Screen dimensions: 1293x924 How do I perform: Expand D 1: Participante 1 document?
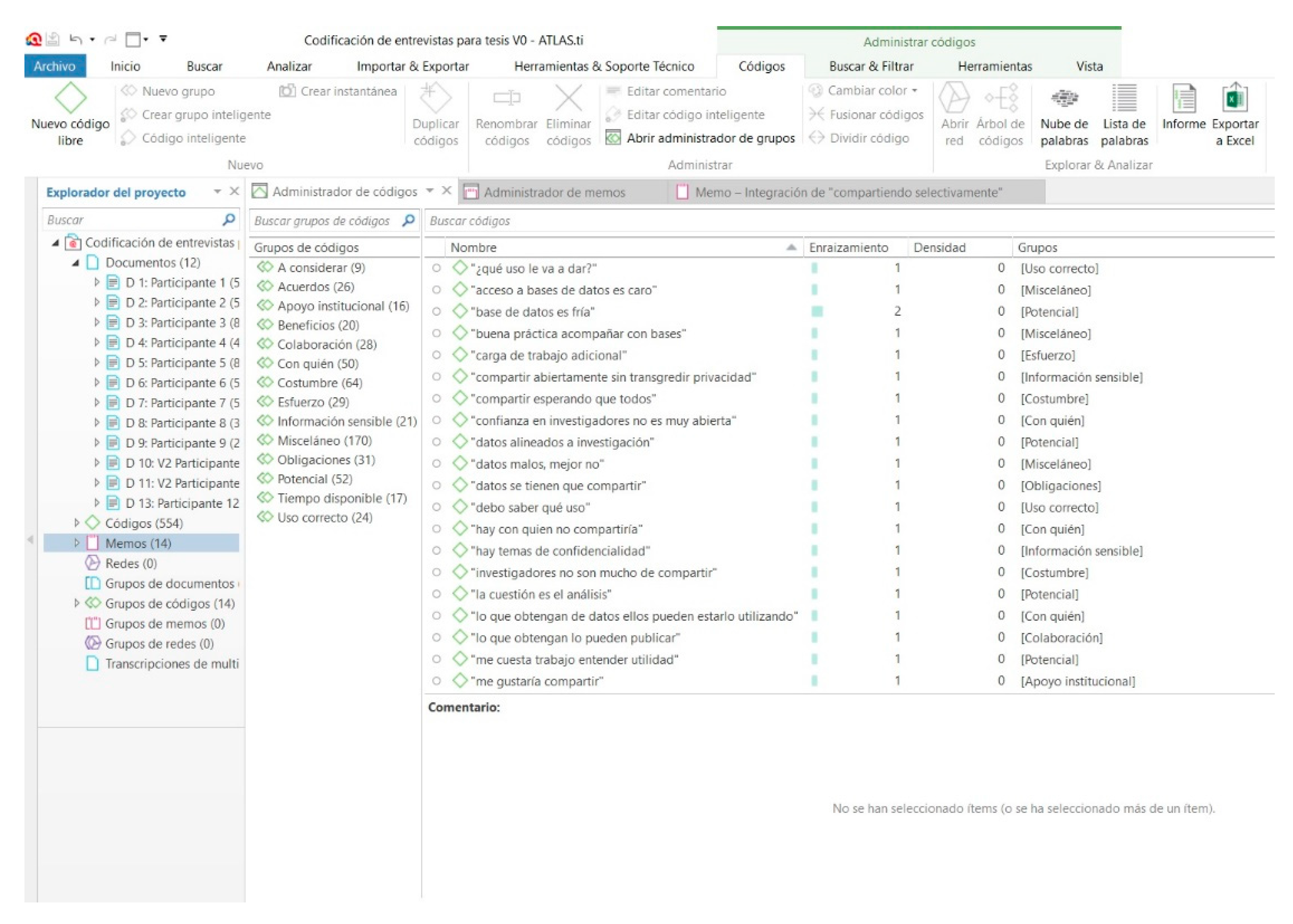(x=97, y=282)
